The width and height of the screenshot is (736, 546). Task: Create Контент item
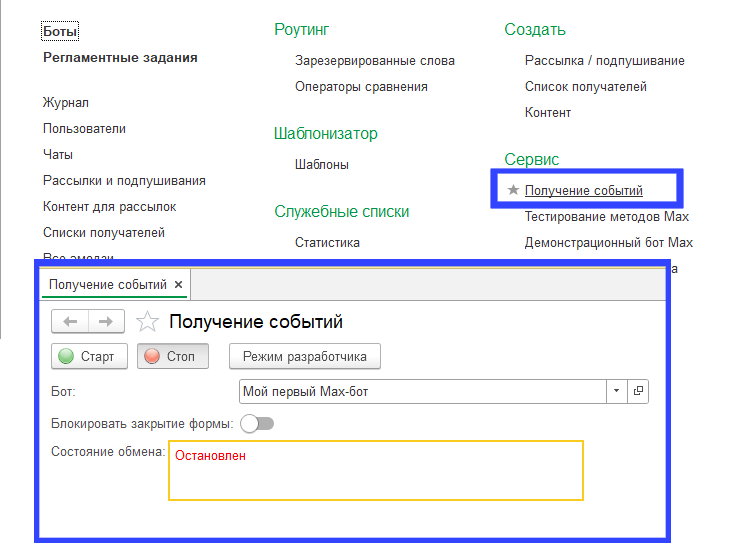click(x=548, y=113)
